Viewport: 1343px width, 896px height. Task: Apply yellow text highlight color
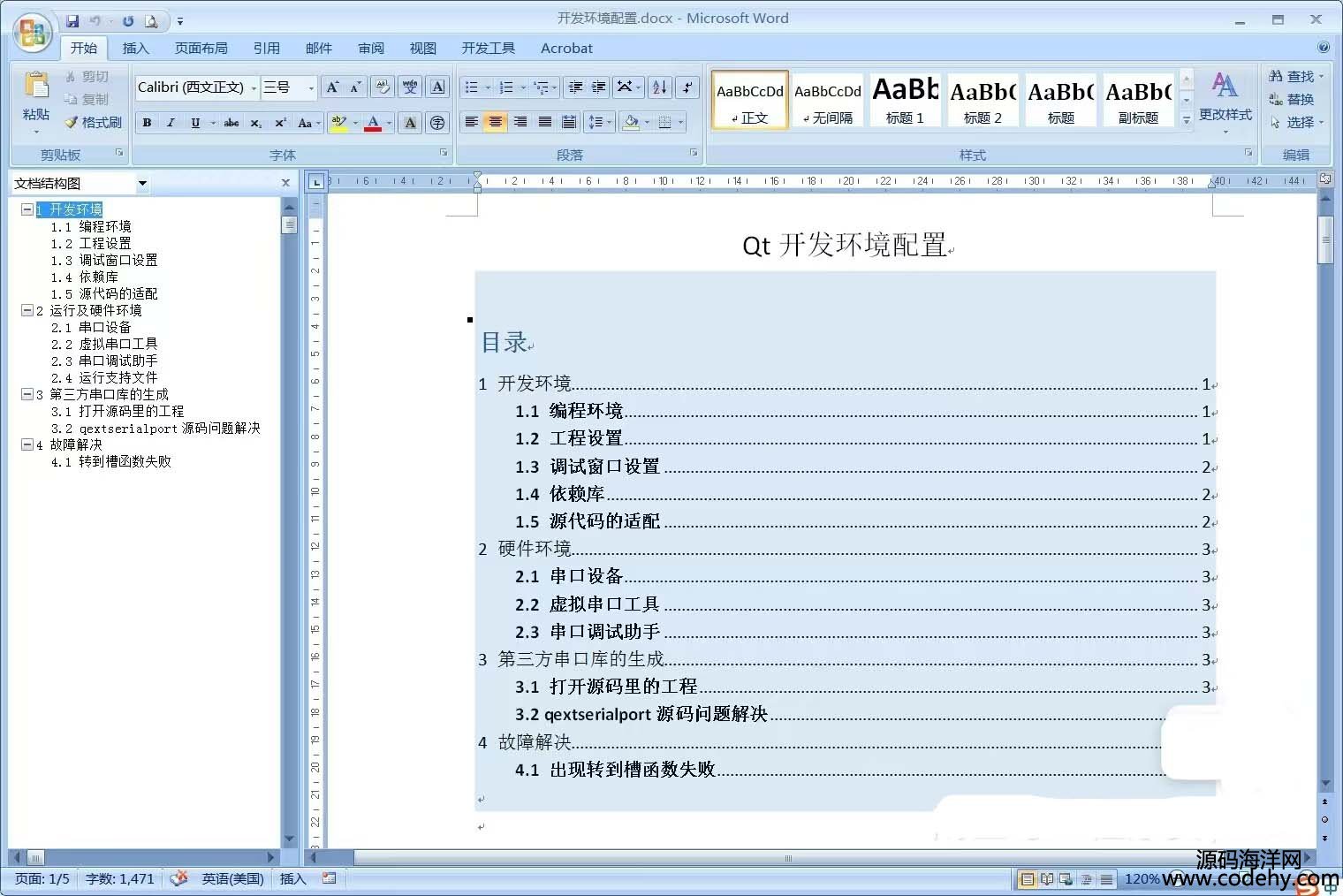(x=338, y=123)
